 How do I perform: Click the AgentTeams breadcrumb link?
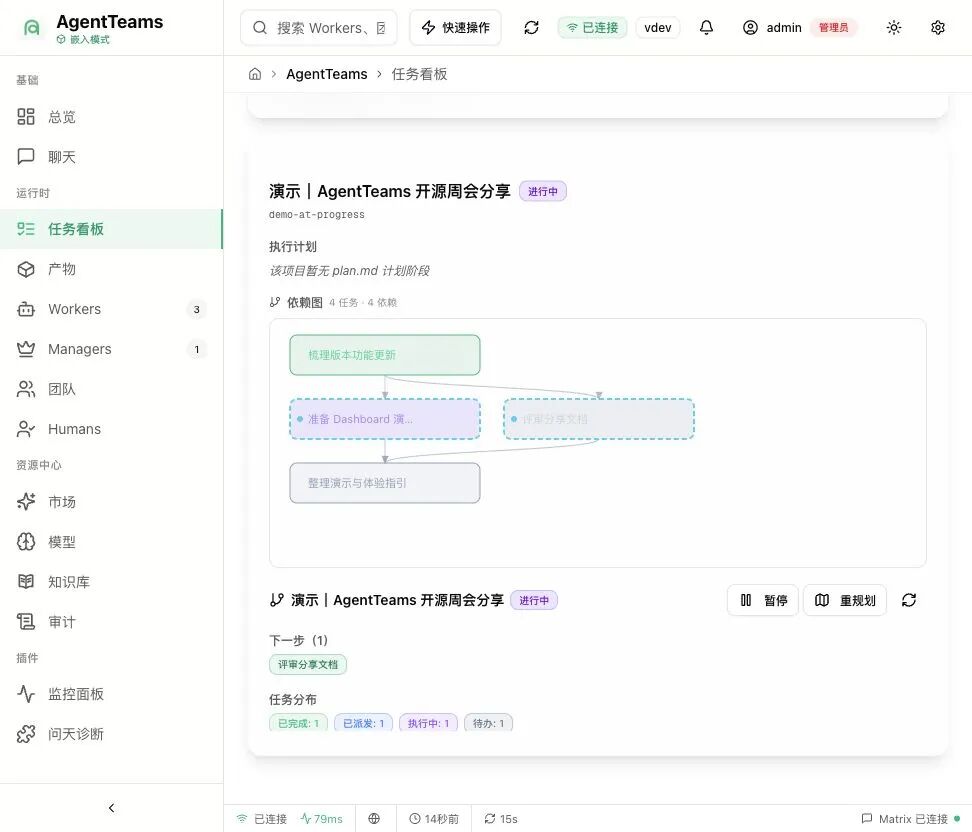click(x=327, y=74)
